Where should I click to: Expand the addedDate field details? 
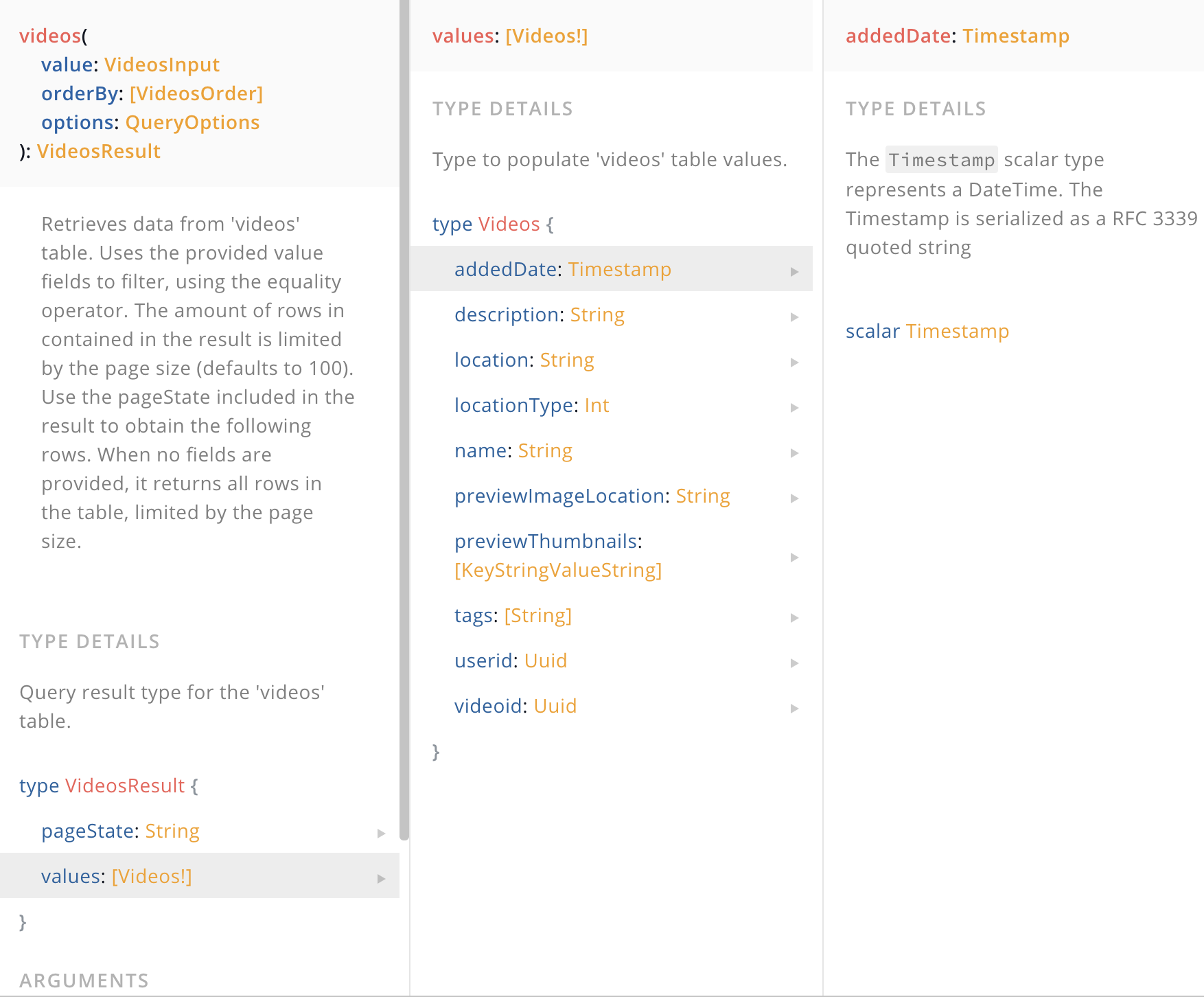794,271
